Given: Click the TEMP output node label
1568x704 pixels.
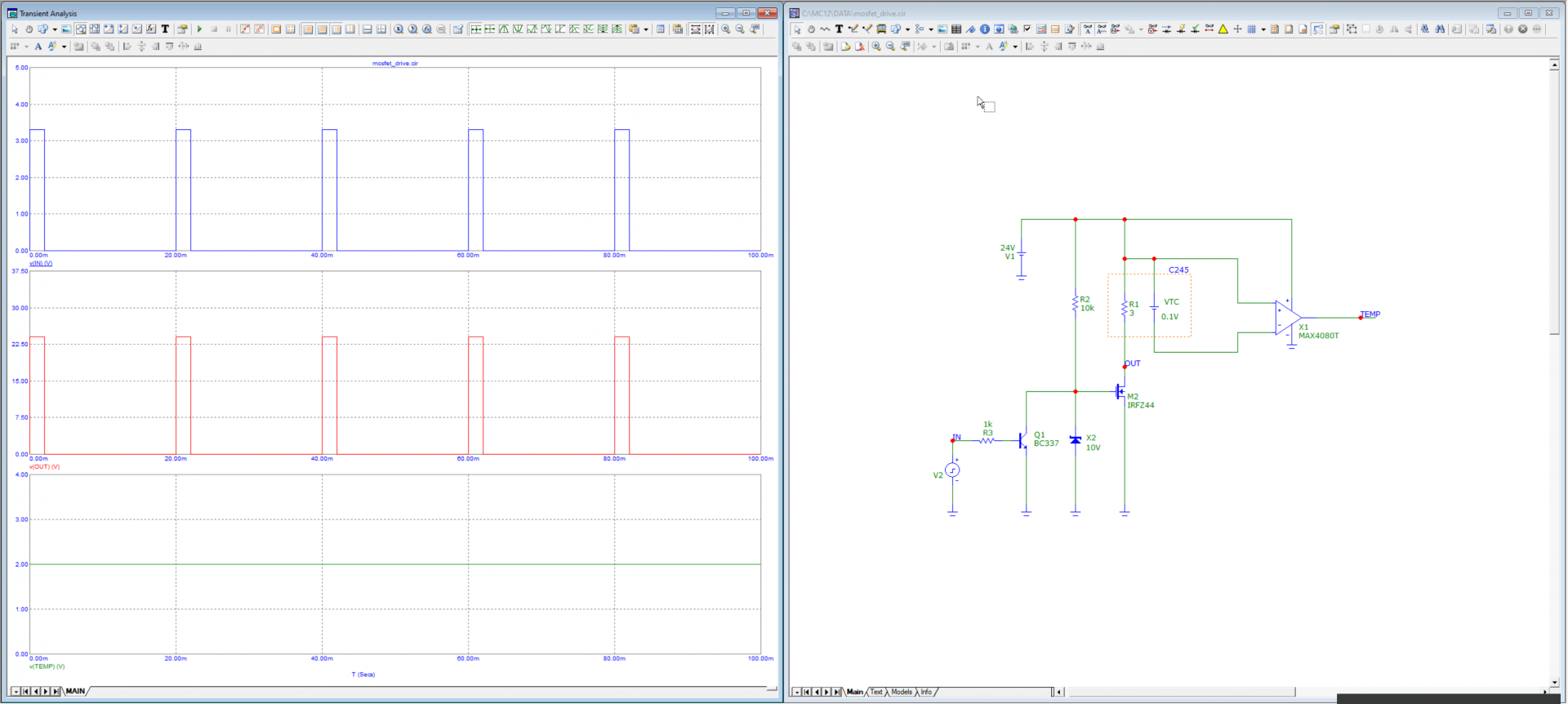Looking at the screenshot, I should tap(1370, 314).
